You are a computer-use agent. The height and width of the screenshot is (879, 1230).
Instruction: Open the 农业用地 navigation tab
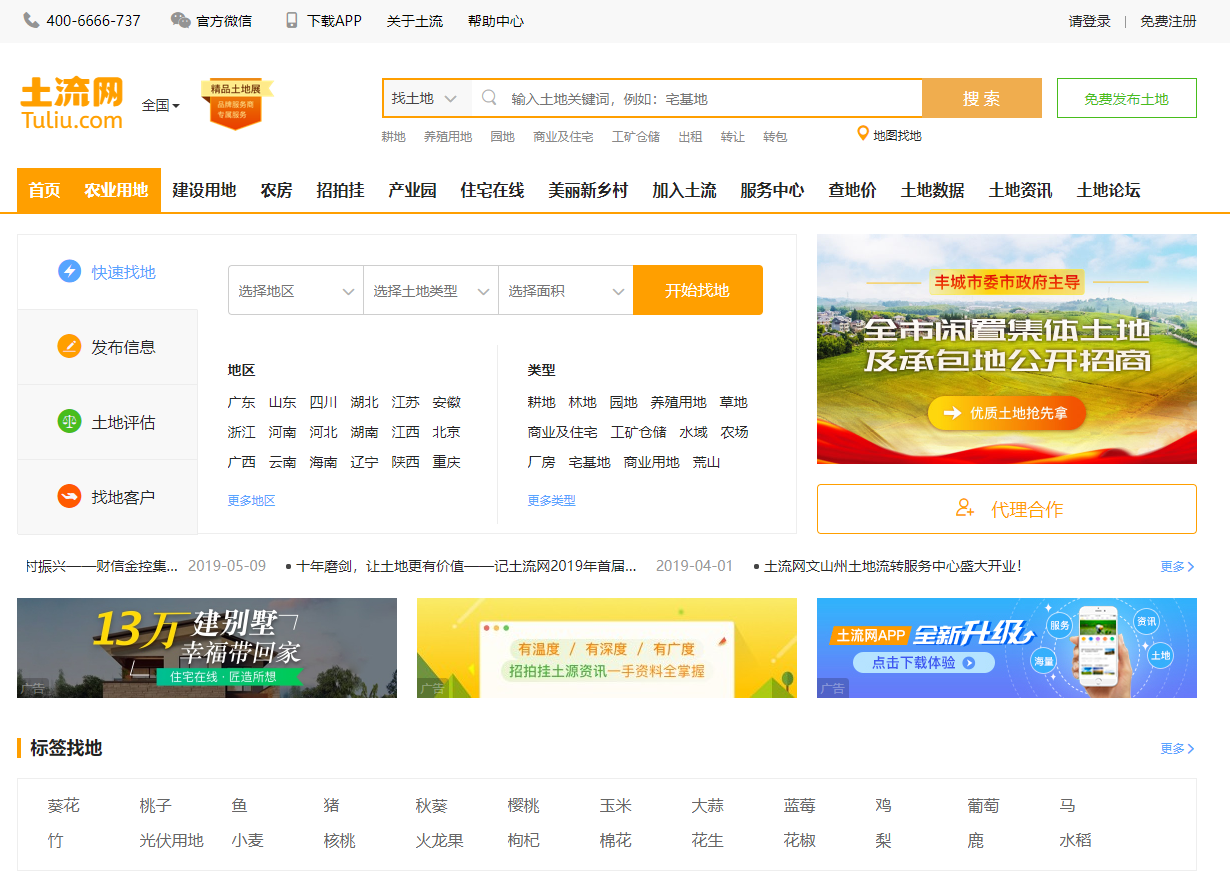116,190
